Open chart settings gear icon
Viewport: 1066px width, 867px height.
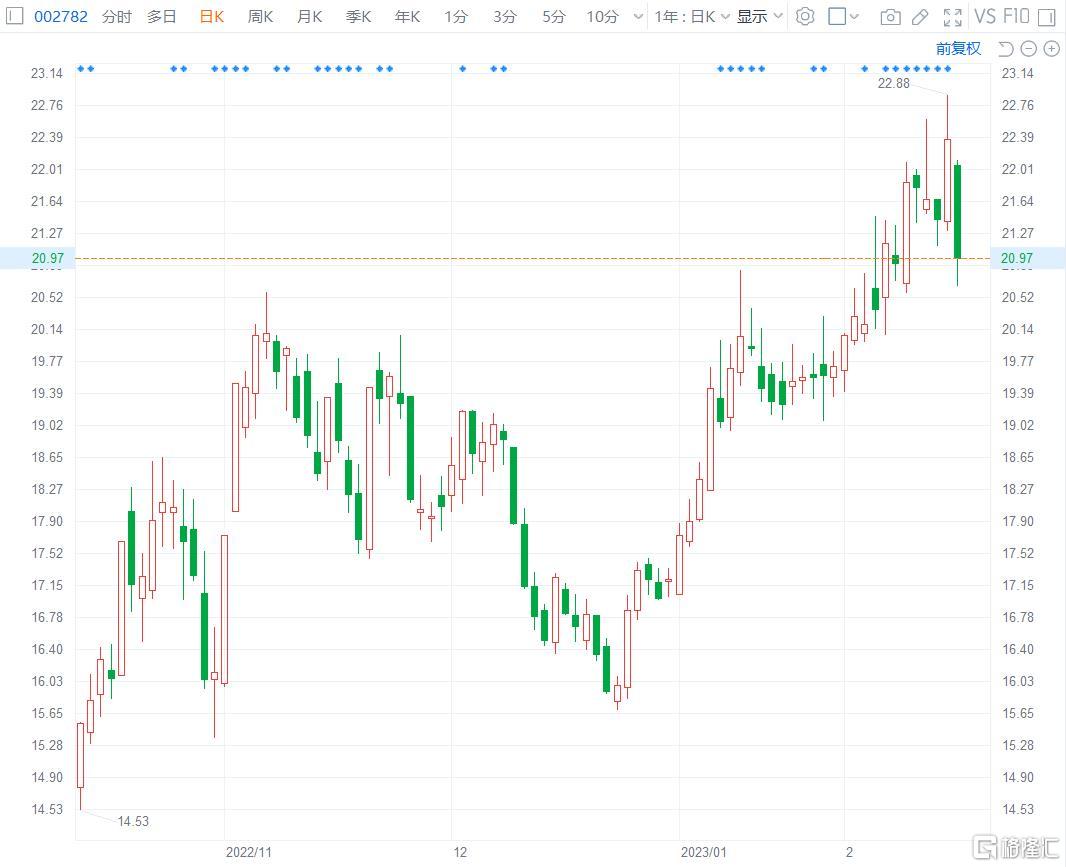tap(805, 17)
